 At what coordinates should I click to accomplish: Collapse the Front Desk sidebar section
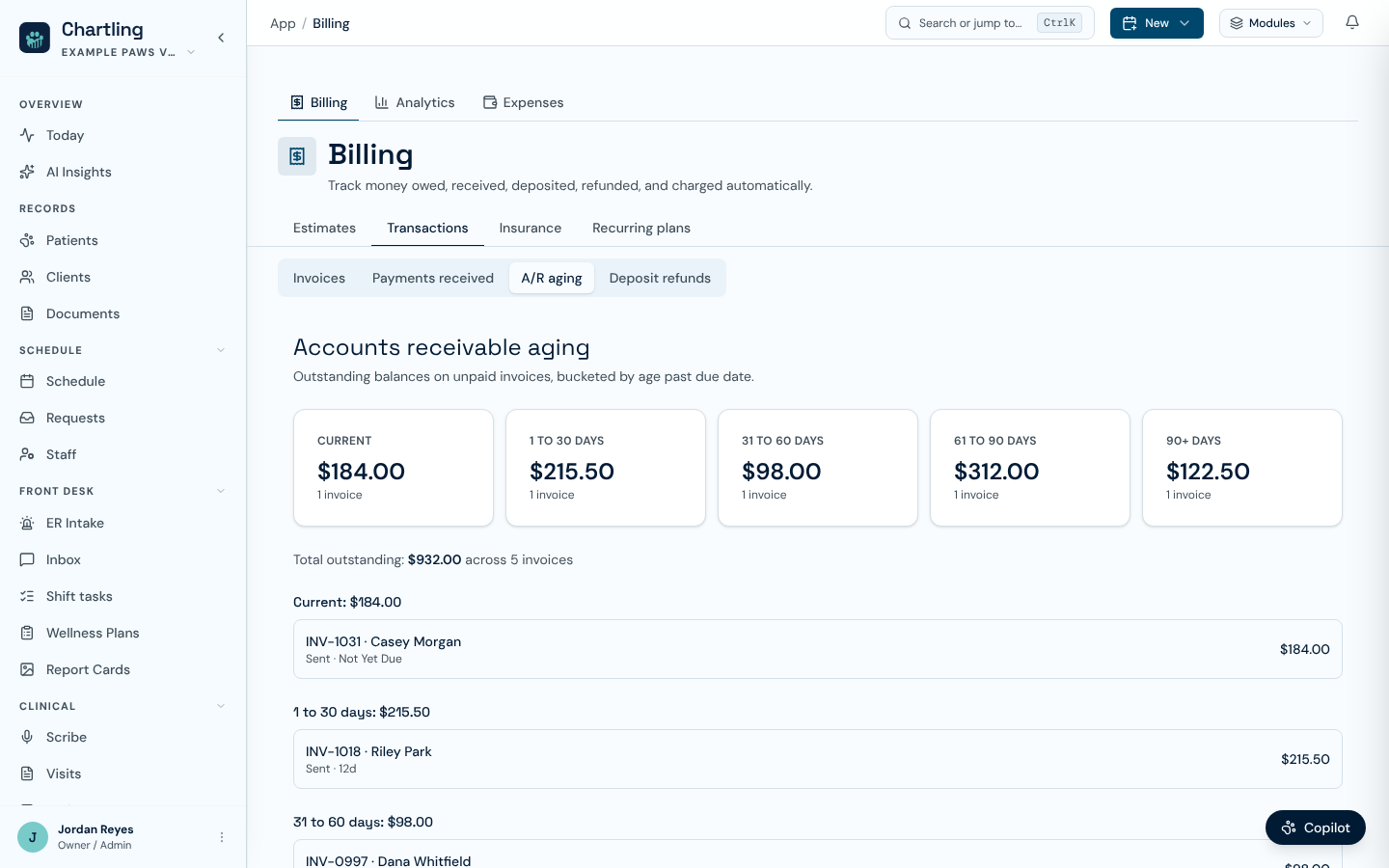pos(221,491)
